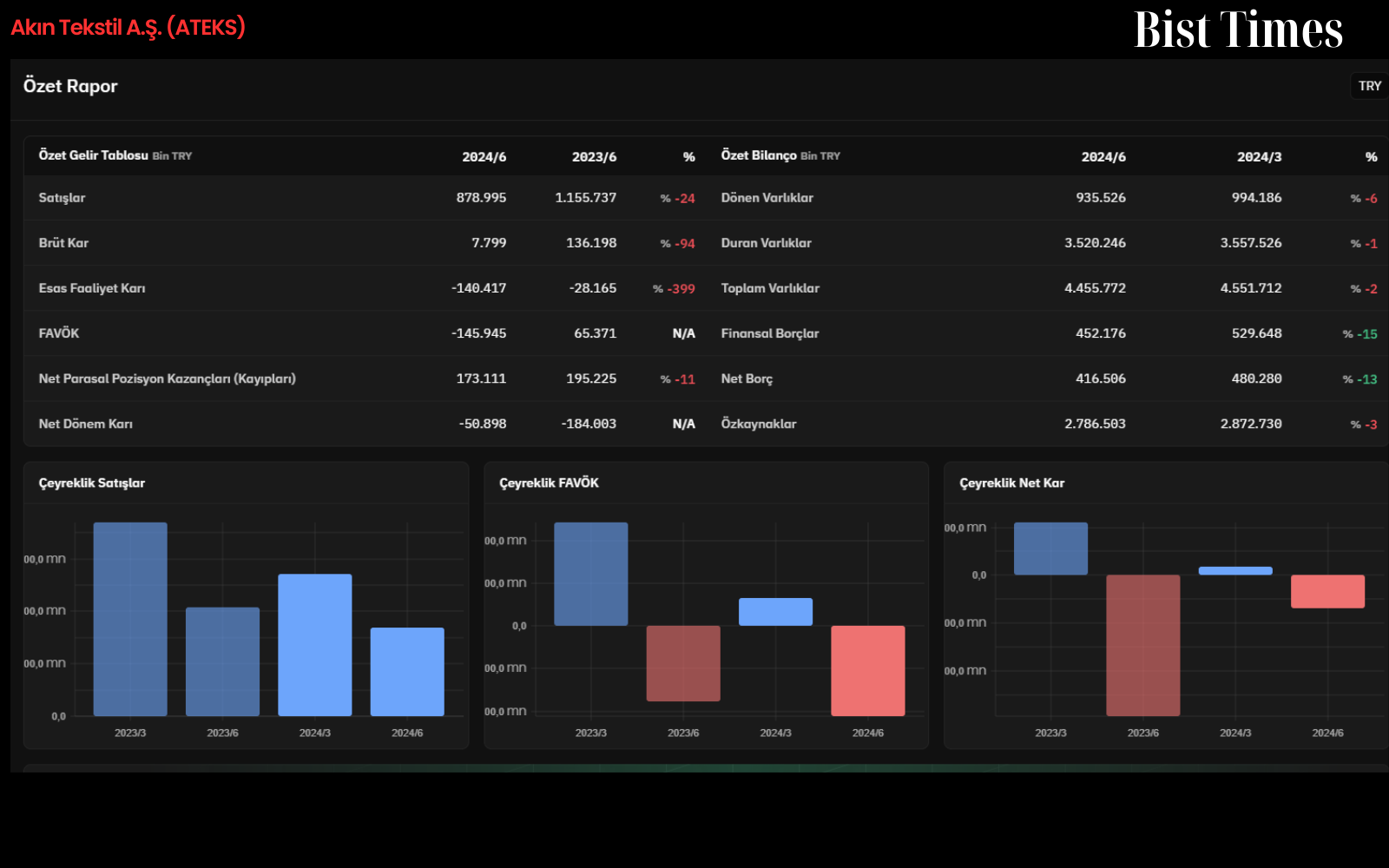The width and height of the screenshot is (1389, 868).
Task: Select the 878.995 sales value
Action: tap(481, 198)
